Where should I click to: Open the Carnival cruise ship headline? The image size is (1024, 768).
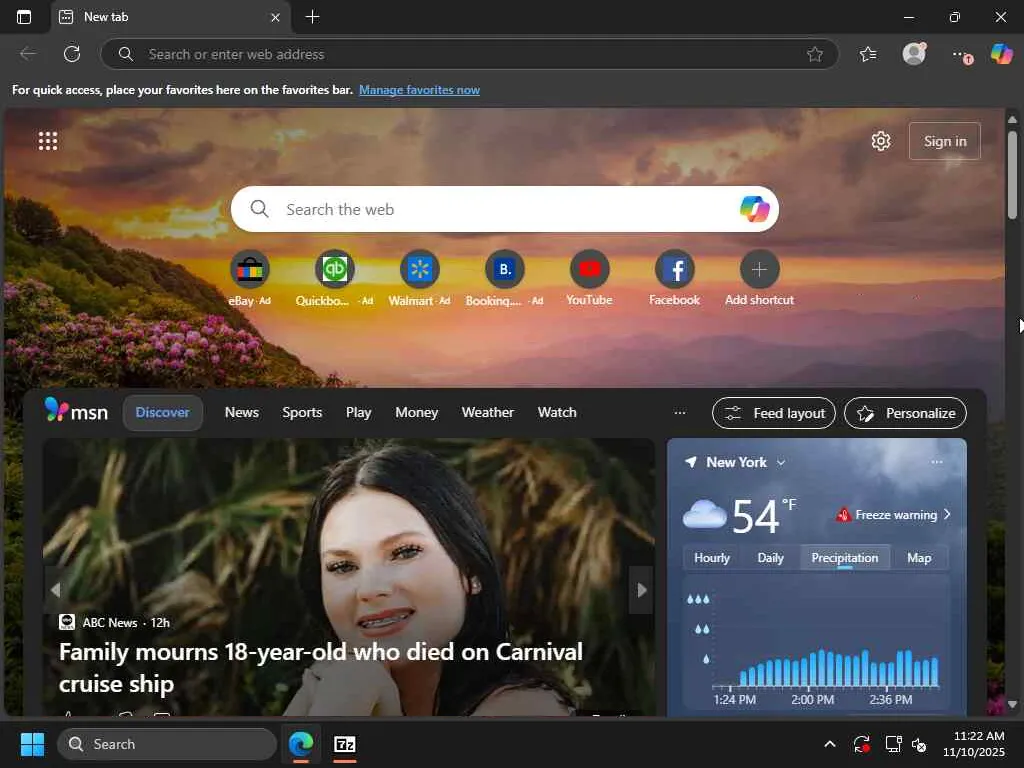tap(321, 667)
